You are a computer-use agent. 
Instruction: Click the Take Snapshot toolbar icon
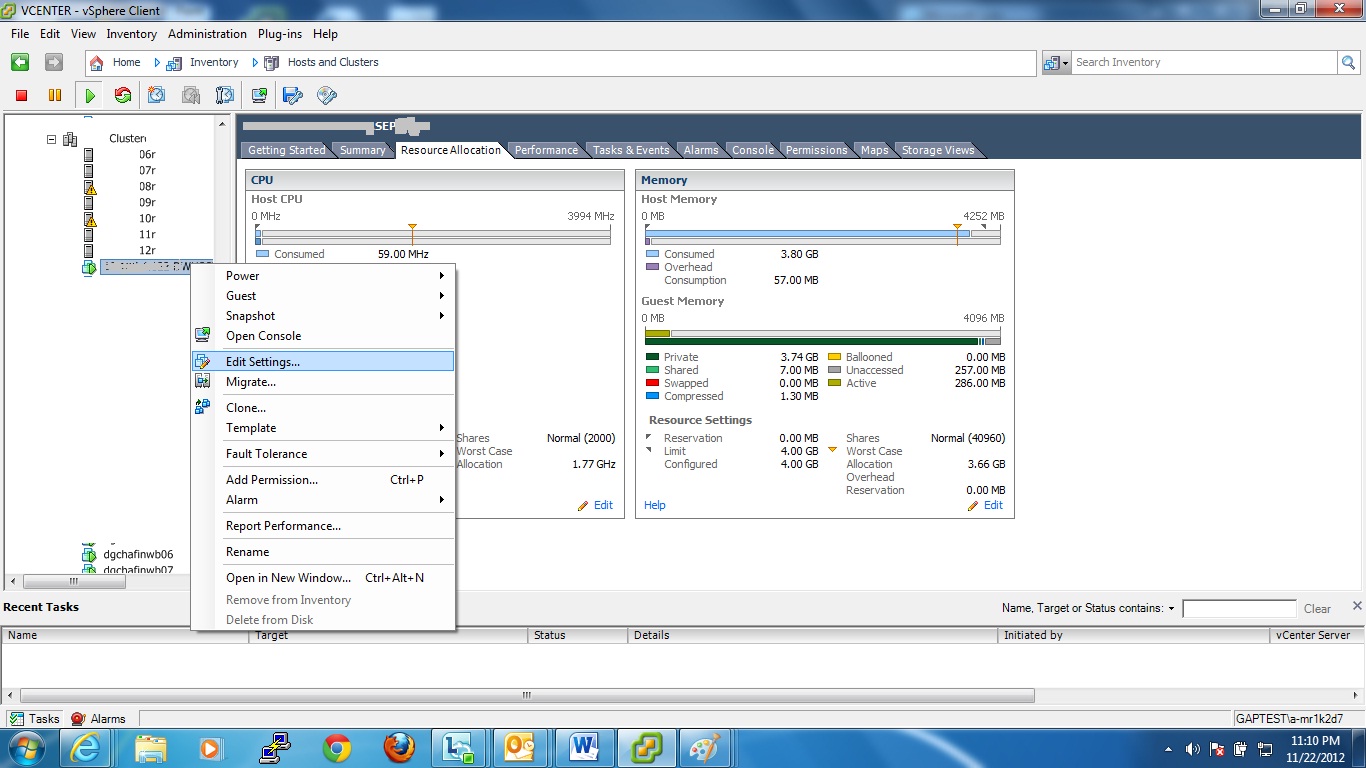pyautogui.click(x=156, y=95)
